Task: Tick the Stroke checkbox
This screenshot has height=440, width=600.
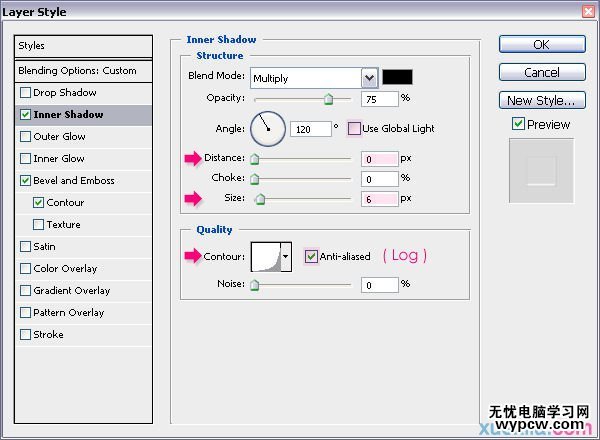Action: 25,334
